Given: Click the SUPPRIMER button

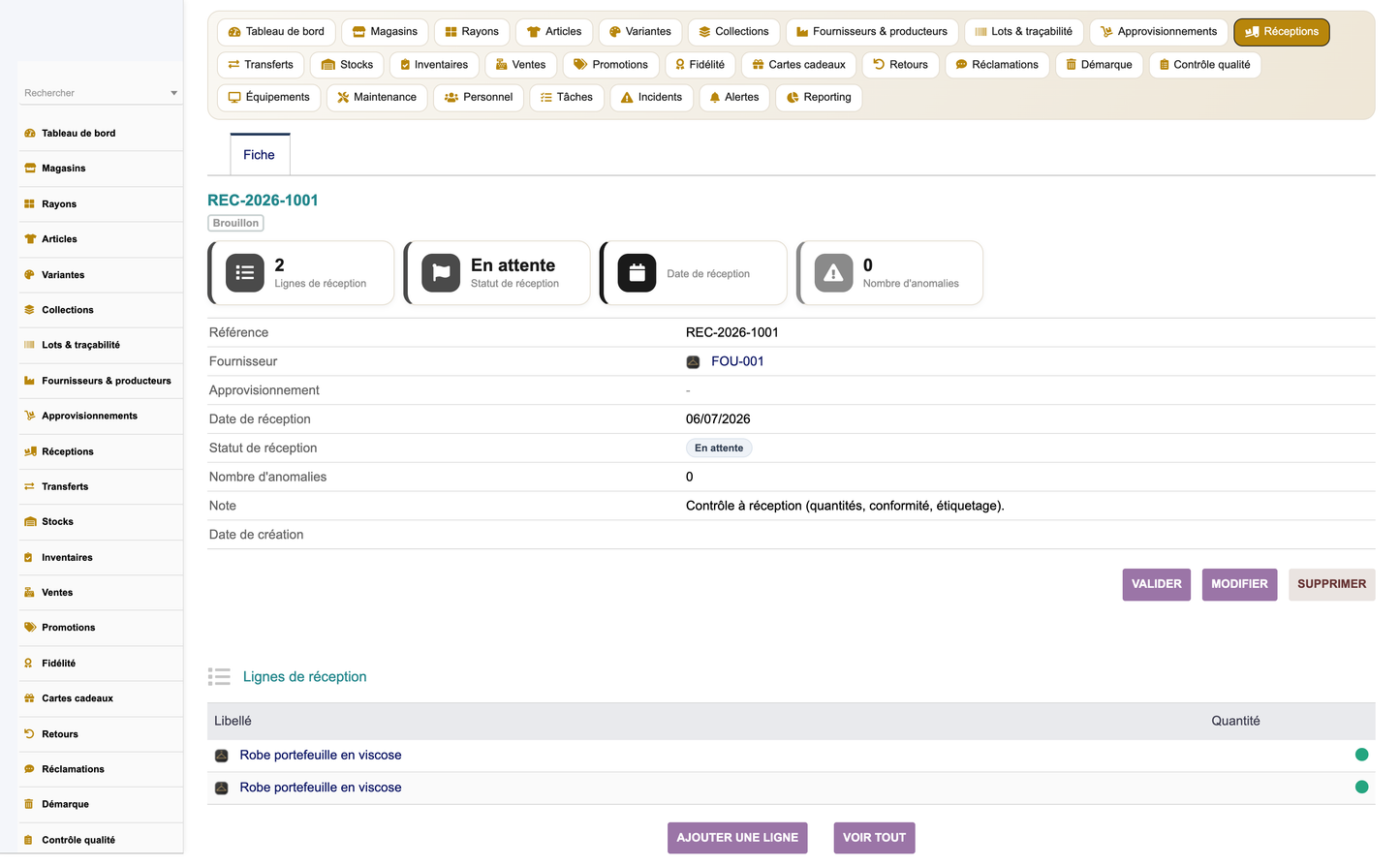Looking at the screenshot, I should coord(1331,584).
